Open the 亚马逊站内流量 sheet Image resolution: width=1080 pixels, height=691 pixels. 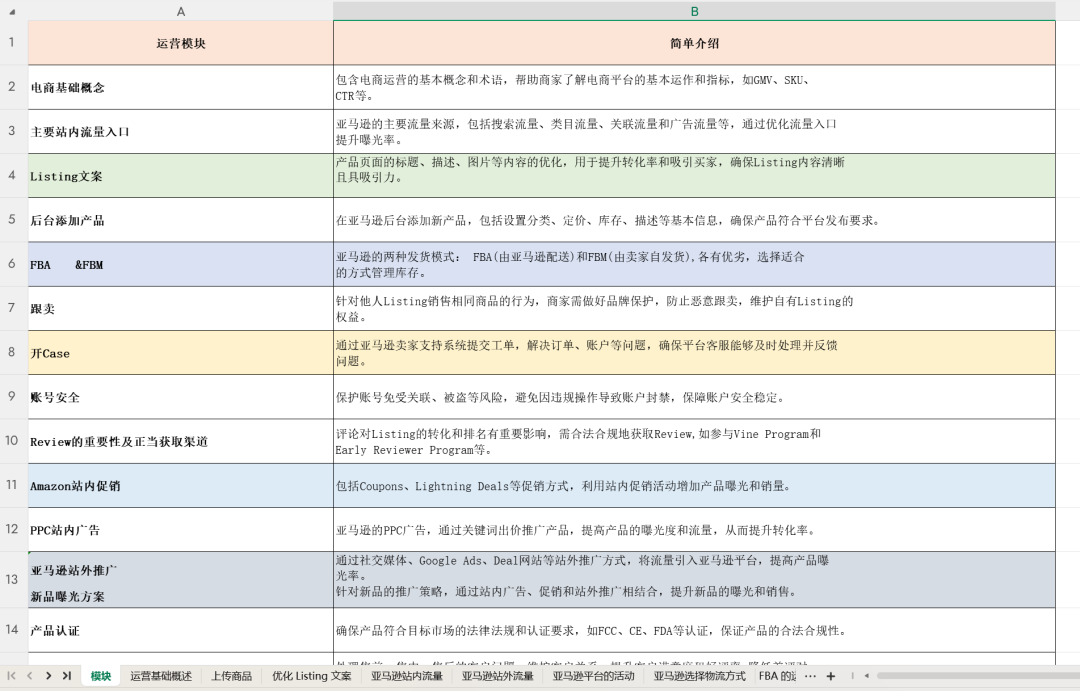(407, 676)
